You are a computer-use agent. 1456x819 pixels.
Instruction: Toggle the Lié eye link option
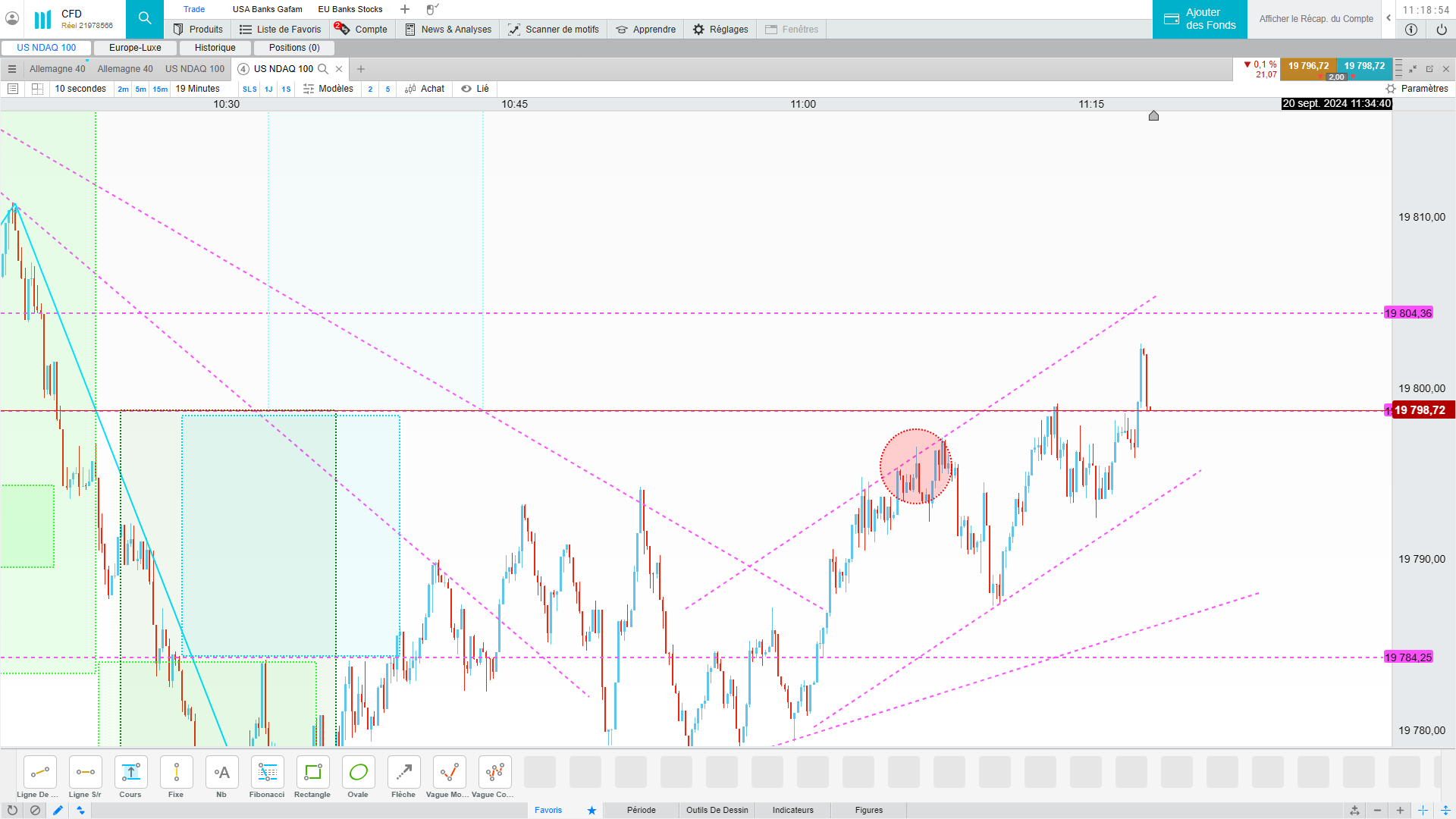[475, 89]
